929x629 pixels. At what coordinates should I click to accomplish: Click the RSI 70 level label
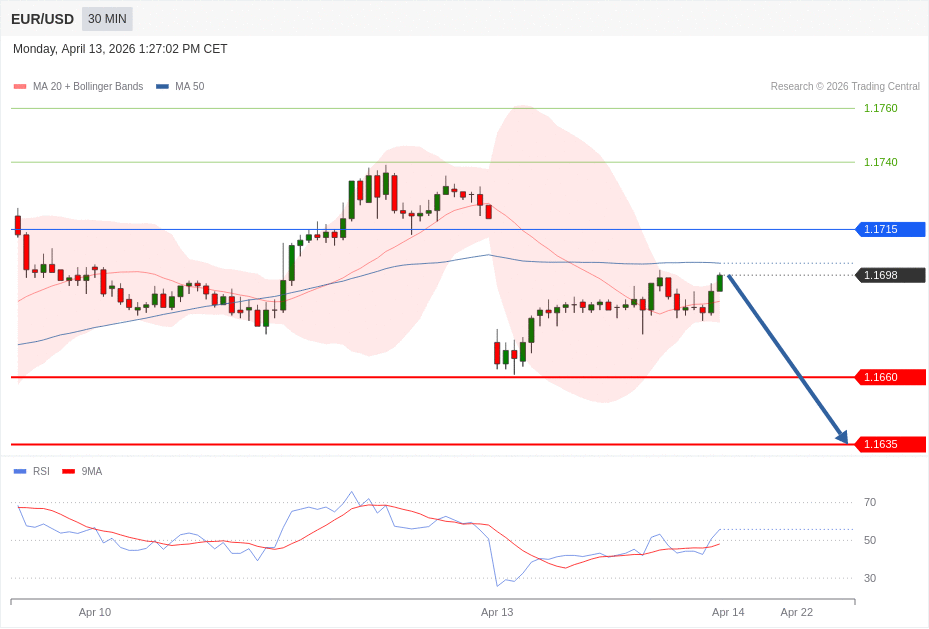point(870,502)
